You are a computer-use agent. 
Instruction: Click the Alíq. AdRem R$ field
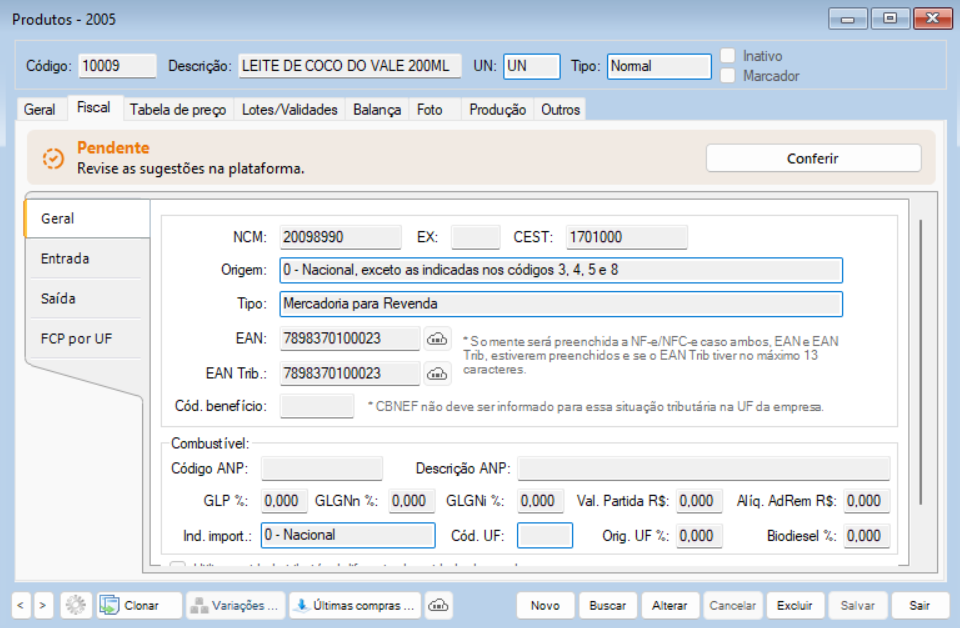coord(866,501)
